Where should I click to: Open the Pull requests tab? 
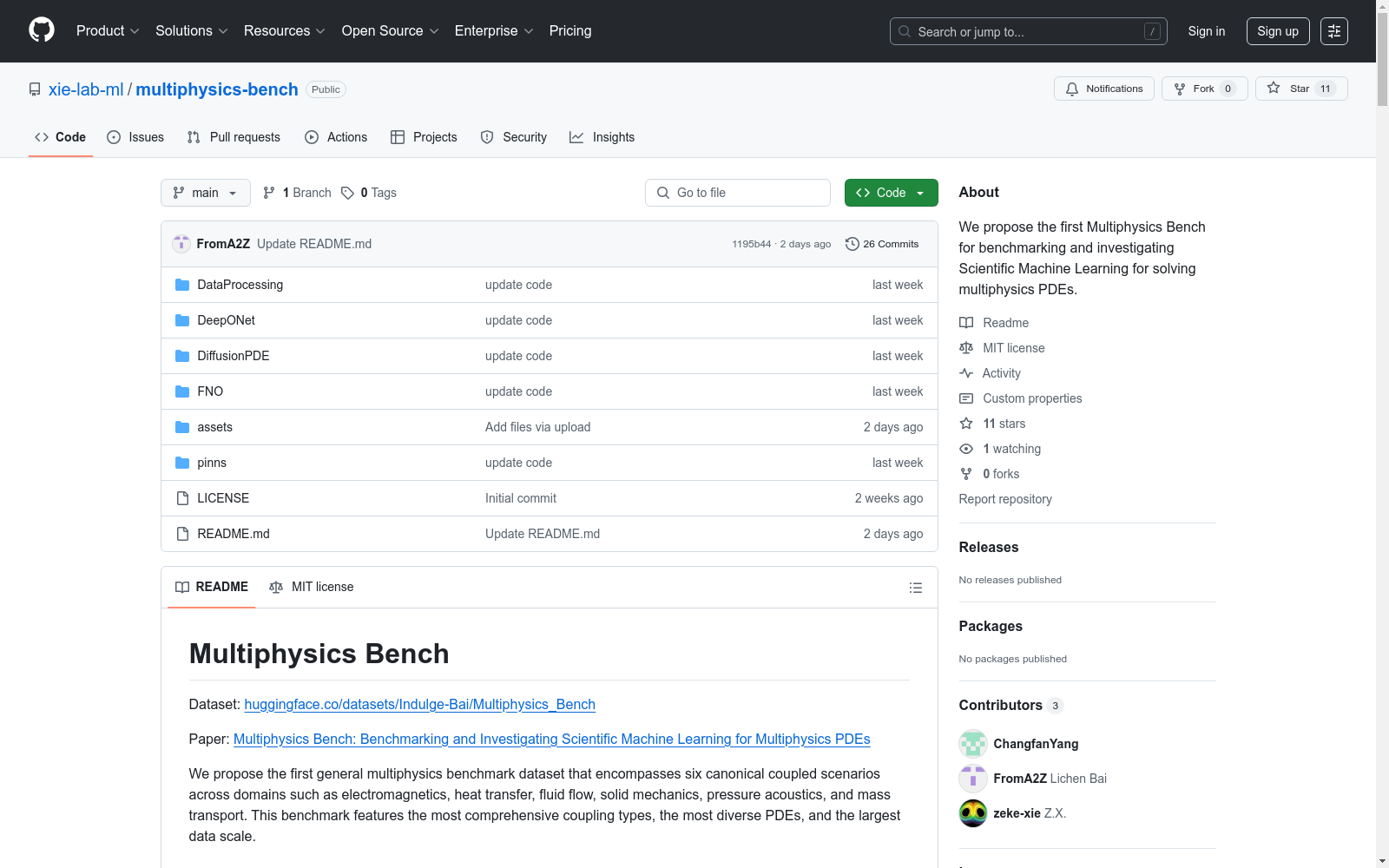pos(234,137)
